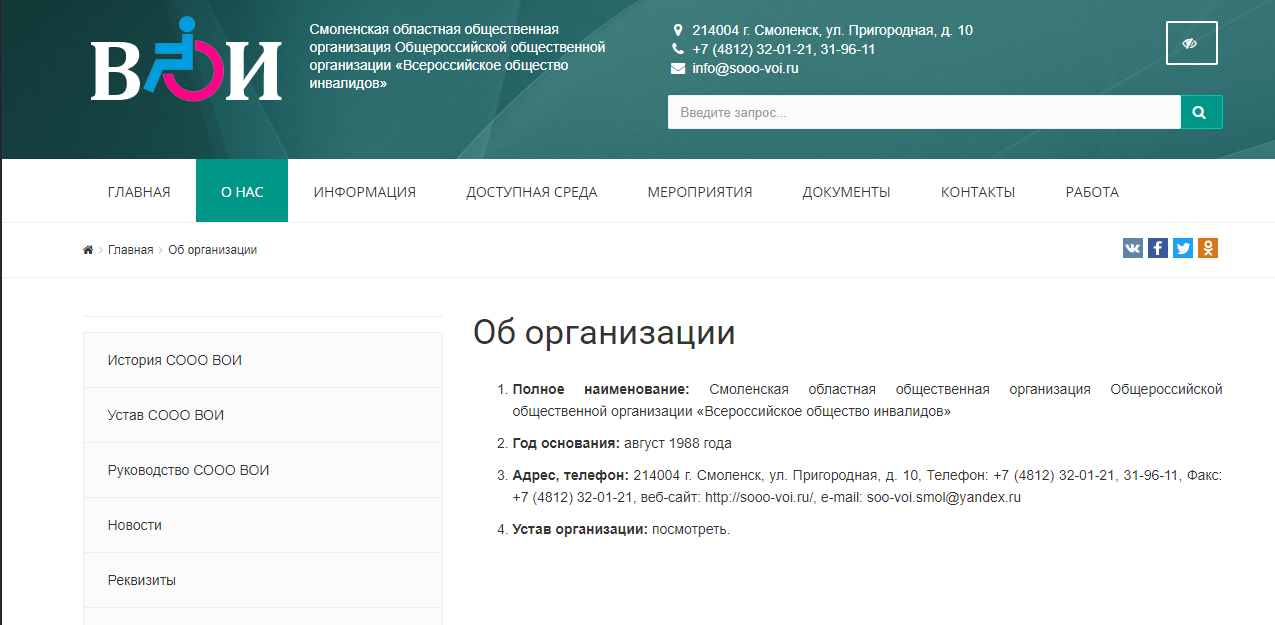This screenshot has height=625, width=1275.
Task: Click the 'Полное наименование:' label
Action: (601, 389)
